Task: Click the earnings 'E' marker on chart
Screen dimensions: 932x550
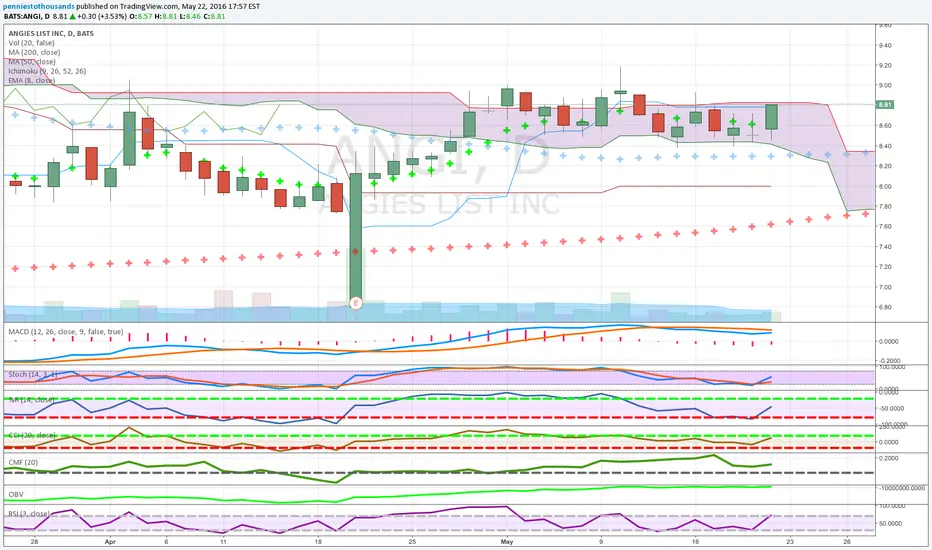Action: [x=355, y=303]
